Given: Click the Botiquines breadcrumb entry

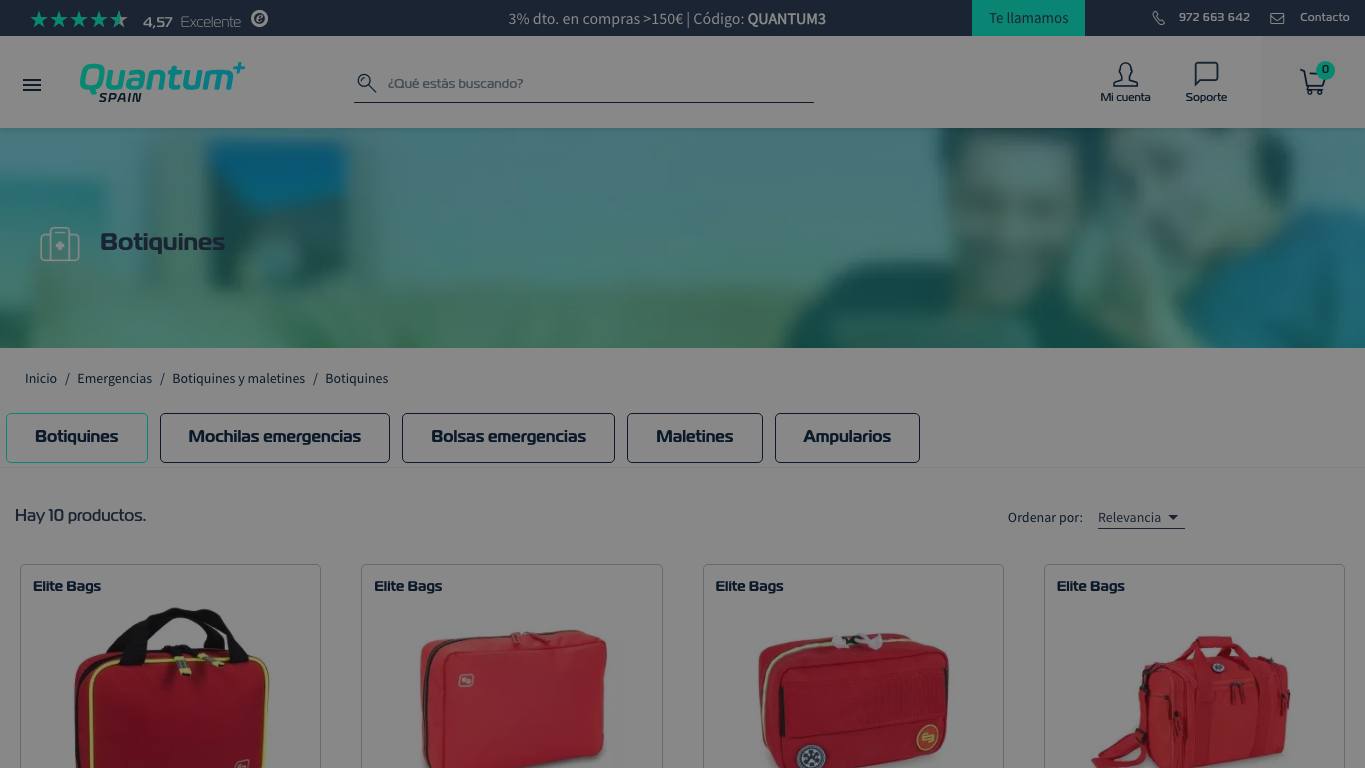Looking at the screenshot, I should tap(357, 378).
